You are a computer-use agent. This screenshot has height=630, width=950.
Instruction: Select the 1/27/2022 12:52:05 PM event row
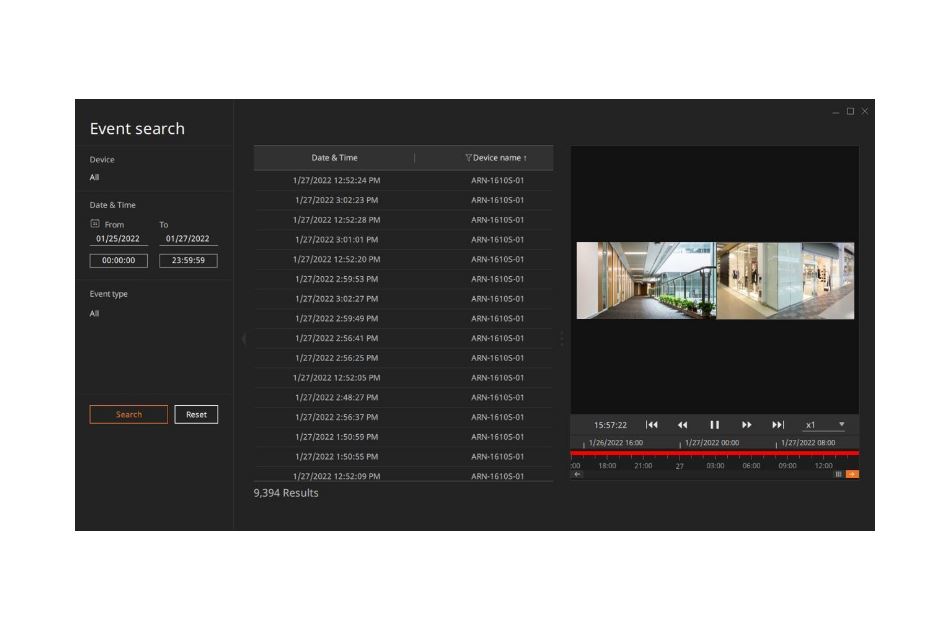404,378
